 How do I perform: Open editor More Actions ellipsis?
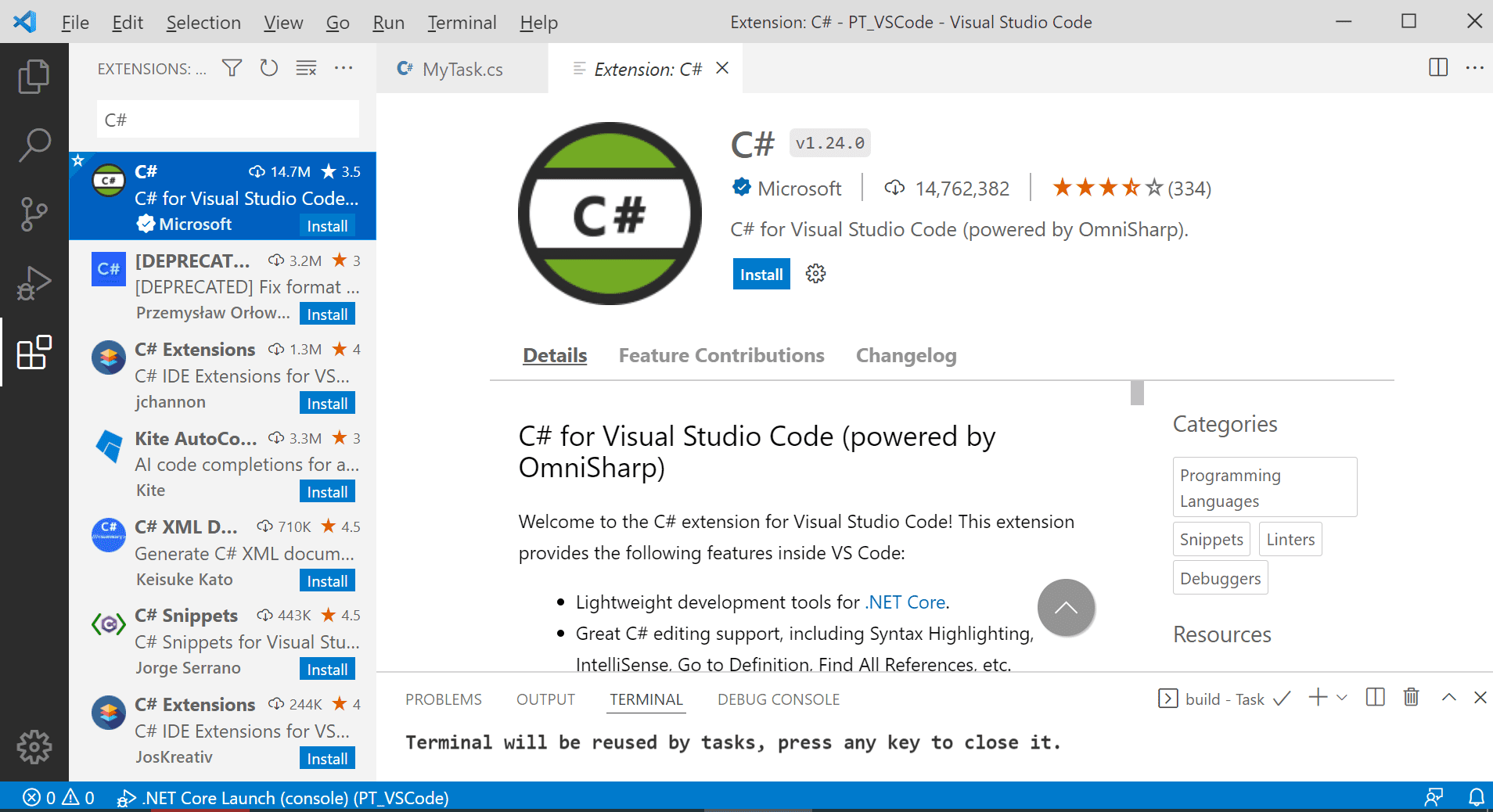click(x=1474, y=67)
